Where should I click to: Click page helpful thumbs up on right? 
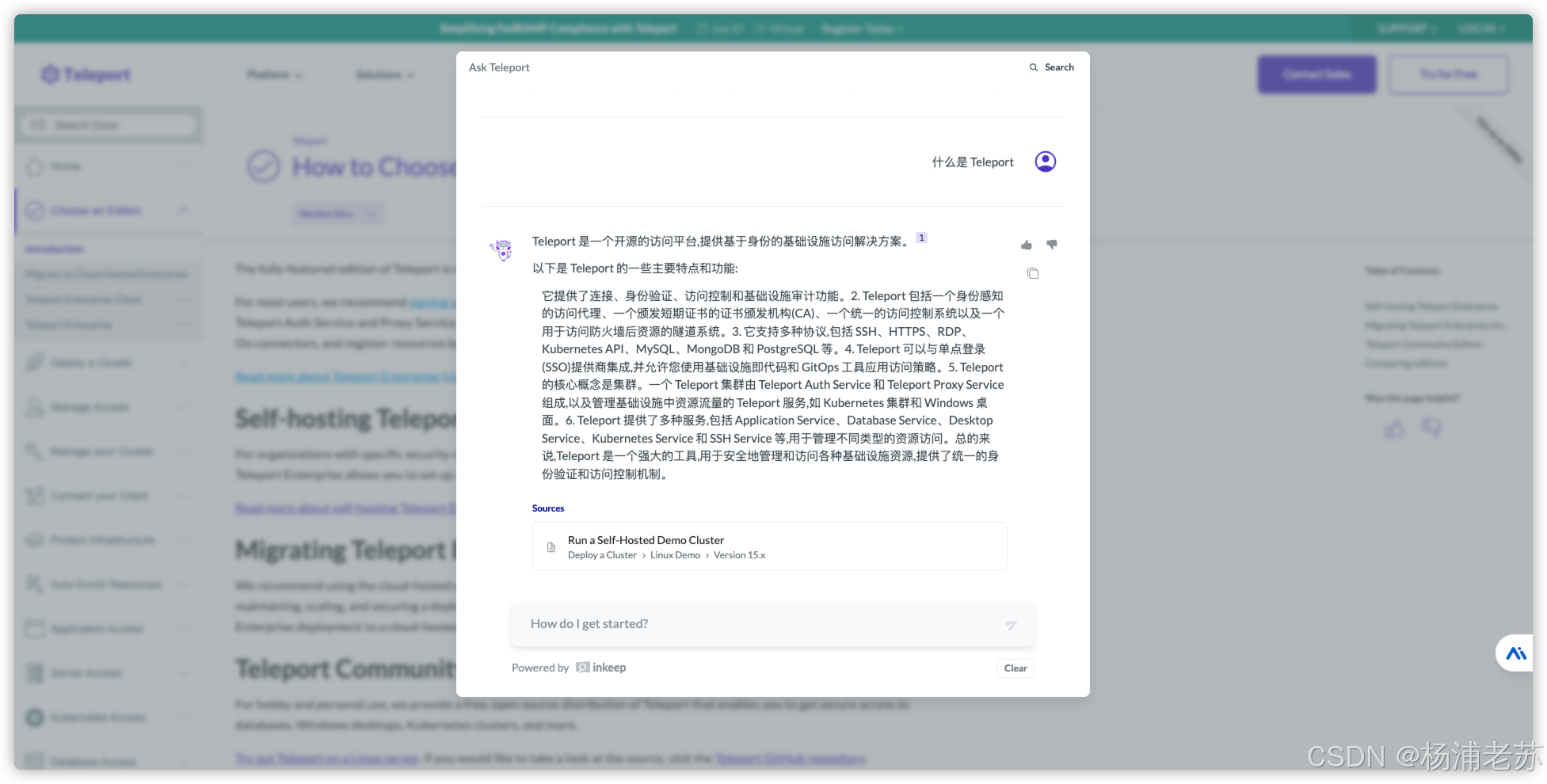click(1394, 429)
